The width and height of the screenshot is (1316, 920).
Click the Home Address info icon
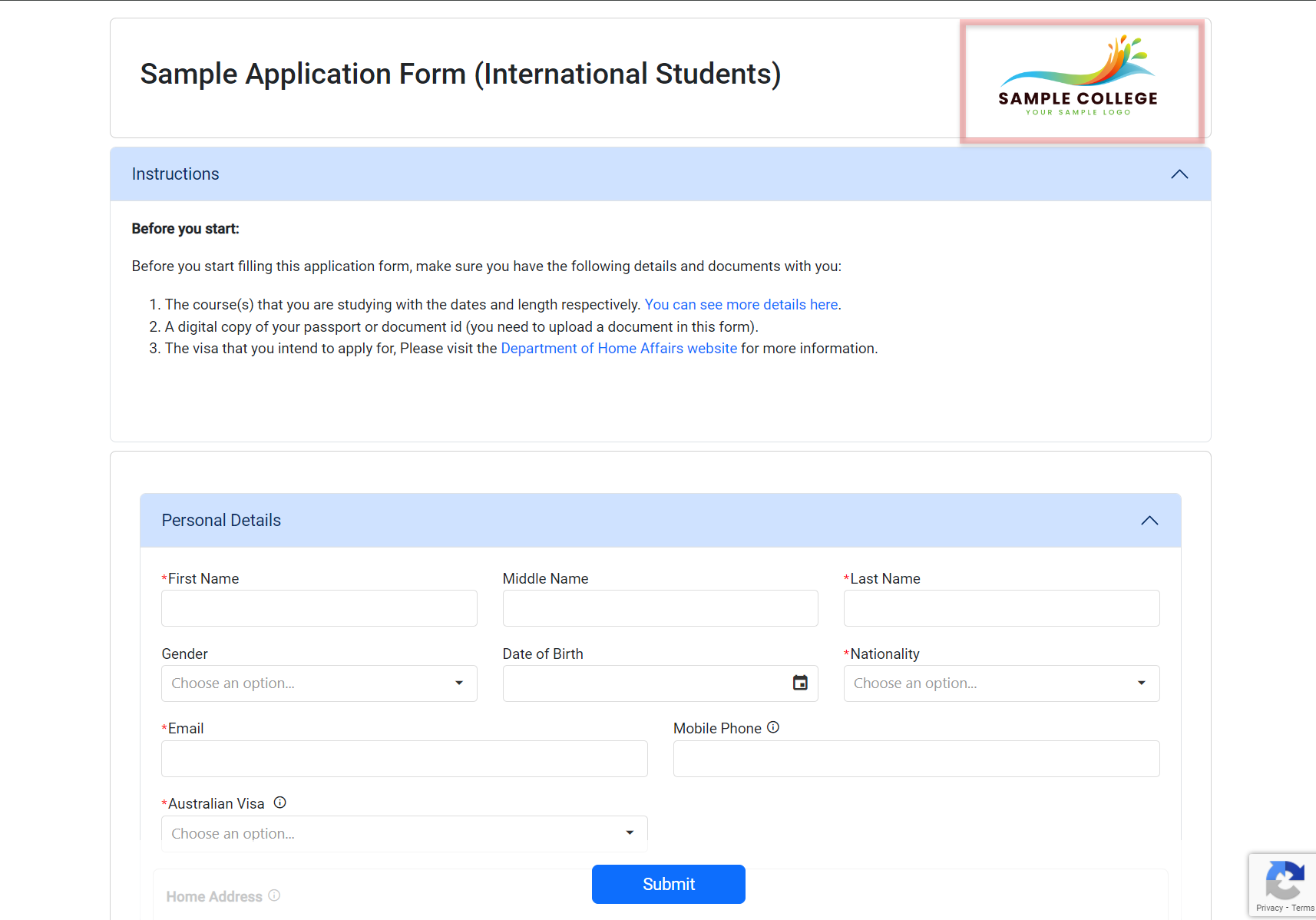[274, 895]
